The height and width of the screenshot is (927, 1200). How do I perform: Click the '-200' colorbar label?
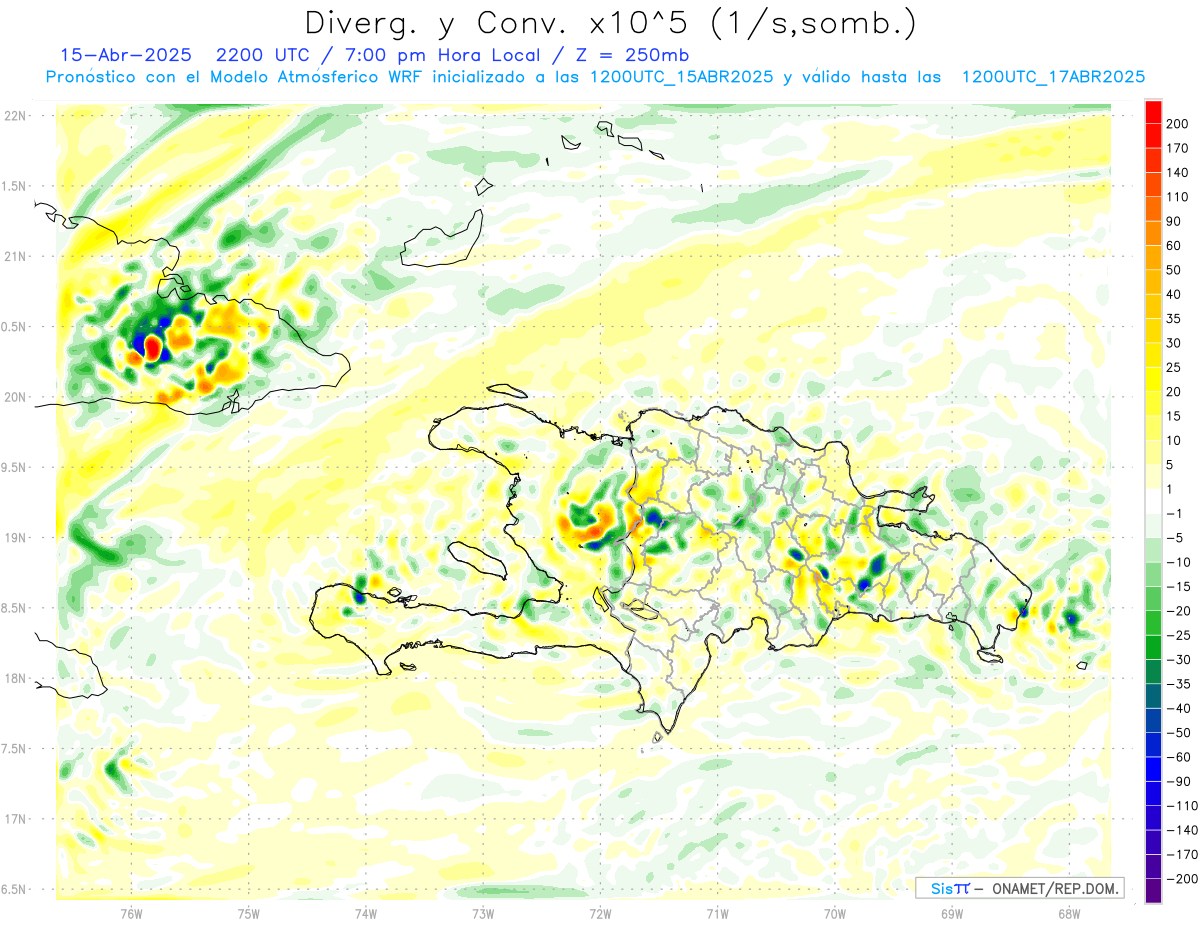pyautogui.click(x=1183, y=878)
